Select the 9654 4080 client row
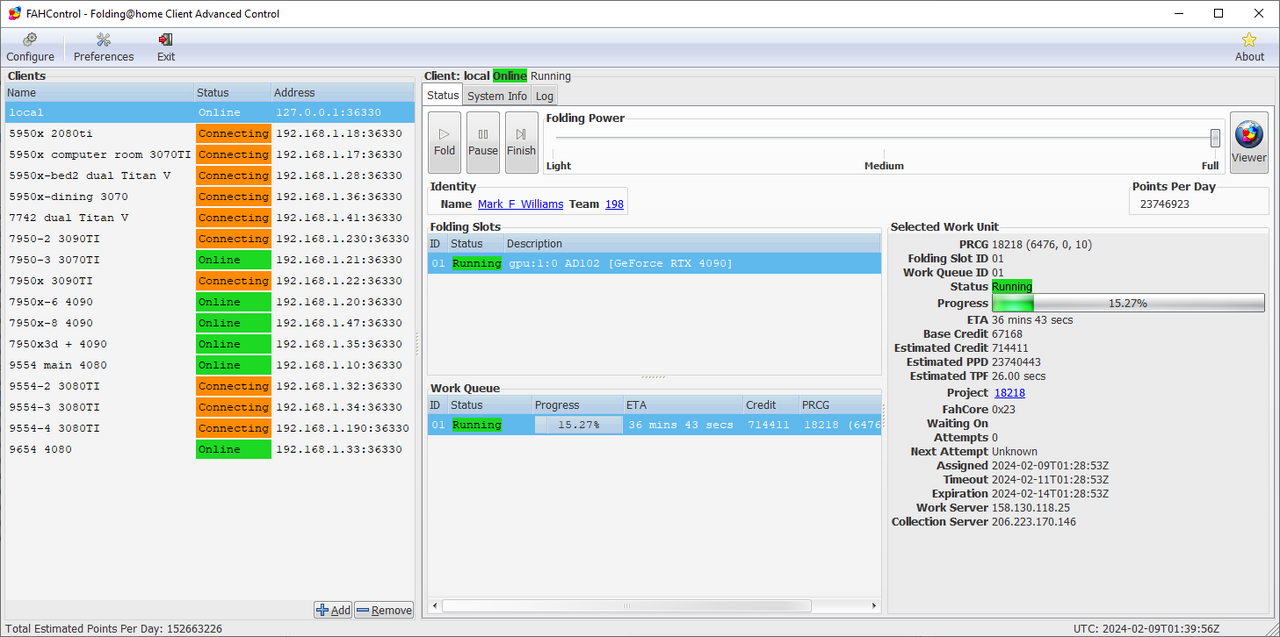Image resolution: width=1280 pixels, height=637 pixels. click(100, 449)
